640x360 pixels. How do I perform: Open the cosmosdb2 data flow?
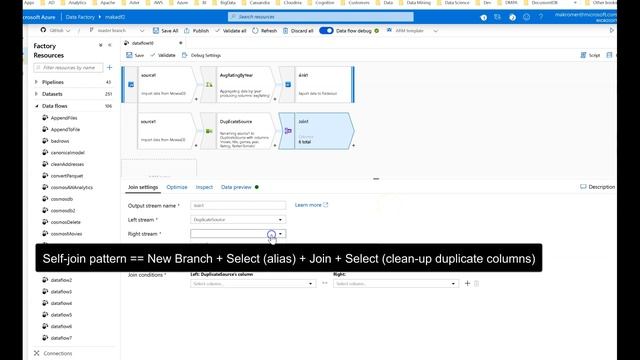click(63, 211)
